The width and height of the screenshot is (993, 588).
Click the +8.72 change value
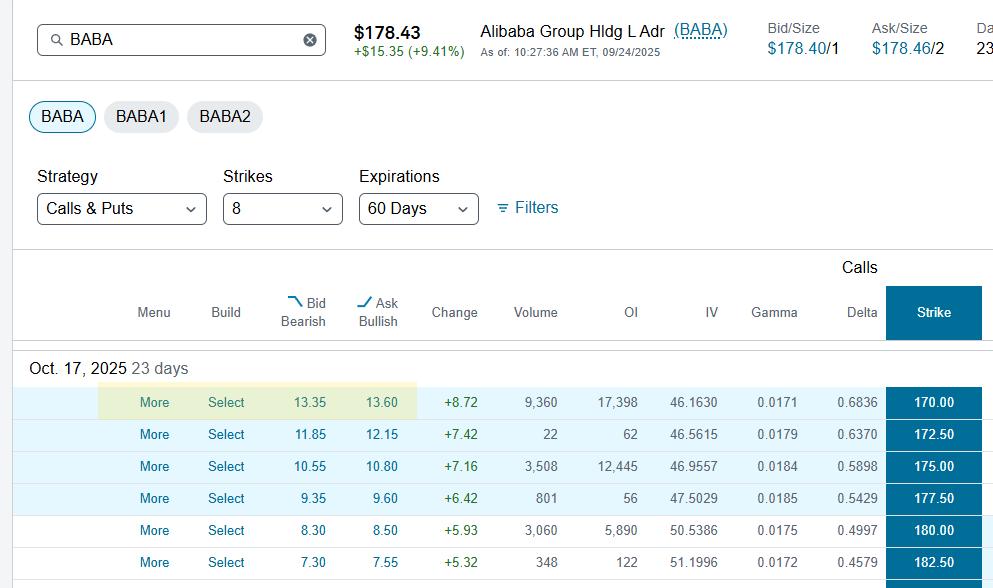pos(461,402)
